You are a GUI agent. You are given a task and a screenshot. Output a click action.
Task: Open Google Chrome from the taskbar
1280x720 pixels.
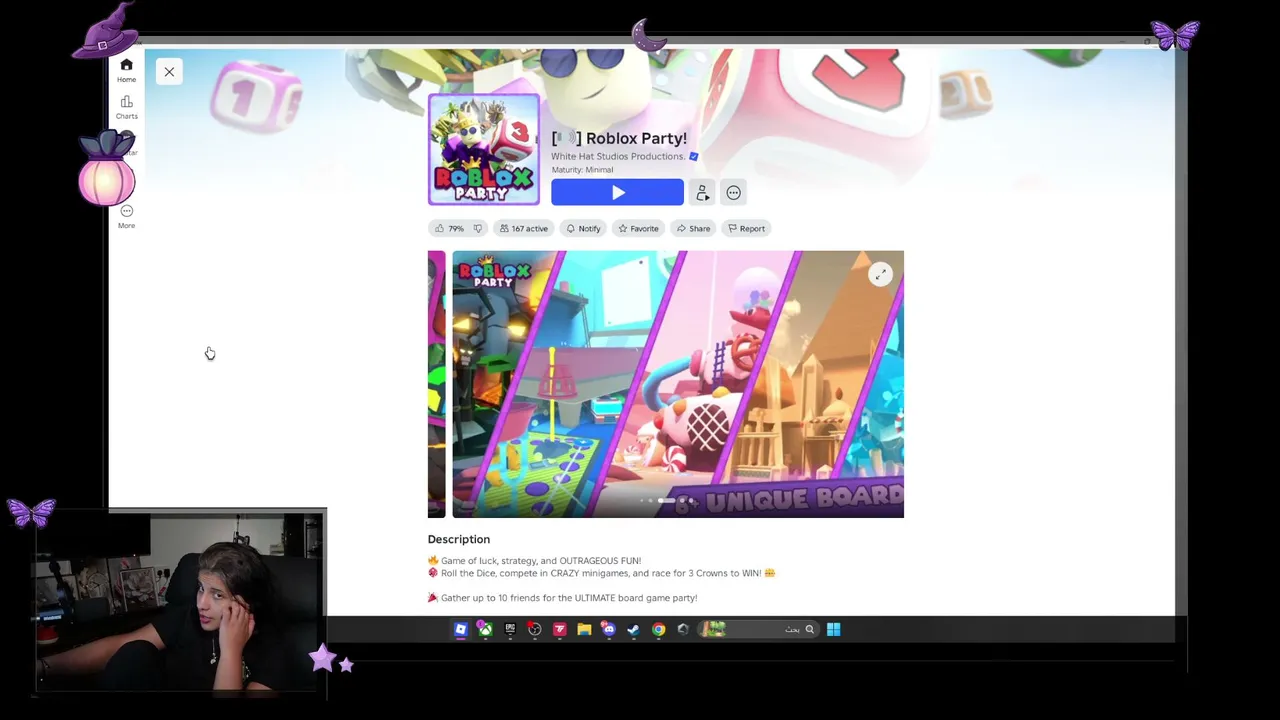[659, 629]
